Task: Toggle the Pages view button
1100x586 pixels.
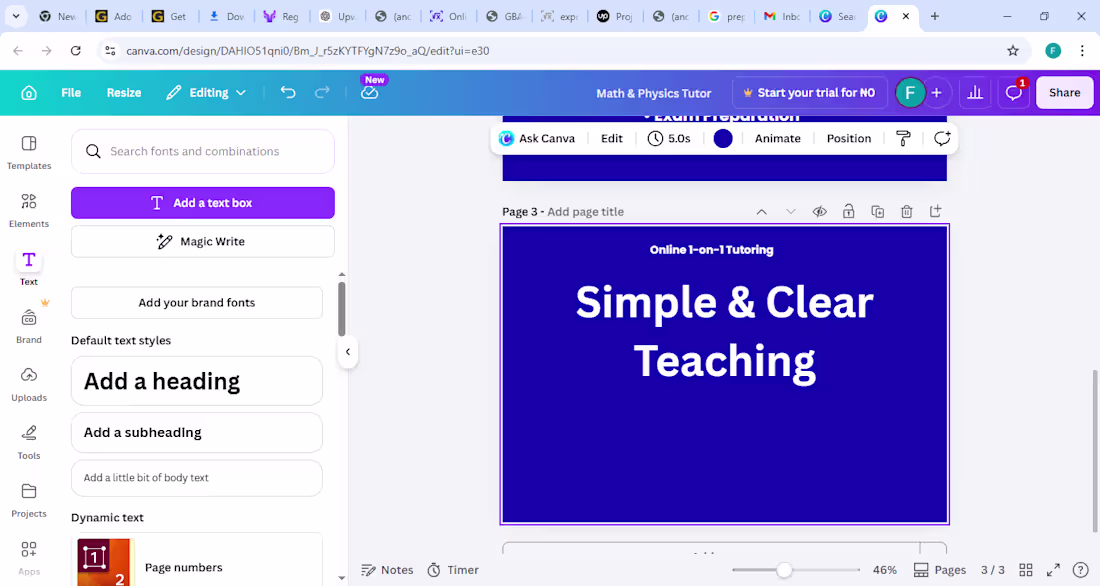Action: 940,570
